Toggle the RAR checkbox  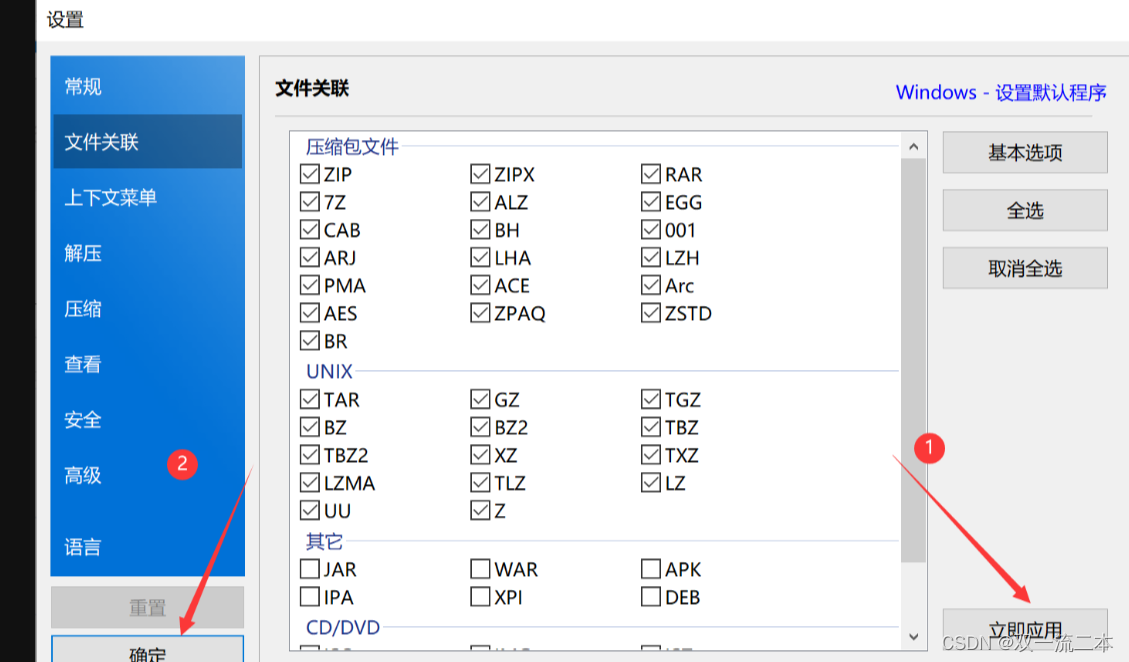point(651,174)
